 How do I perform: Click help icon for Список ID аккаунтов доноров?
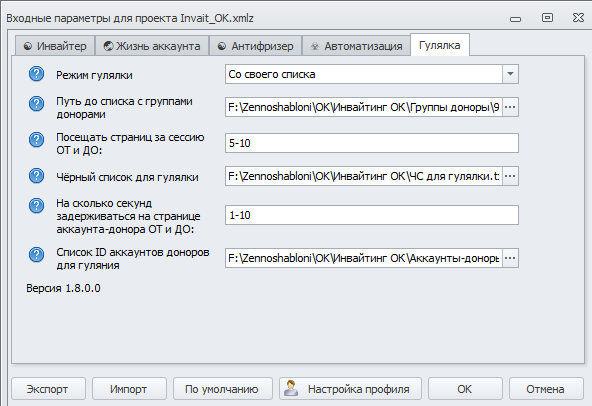36,254
